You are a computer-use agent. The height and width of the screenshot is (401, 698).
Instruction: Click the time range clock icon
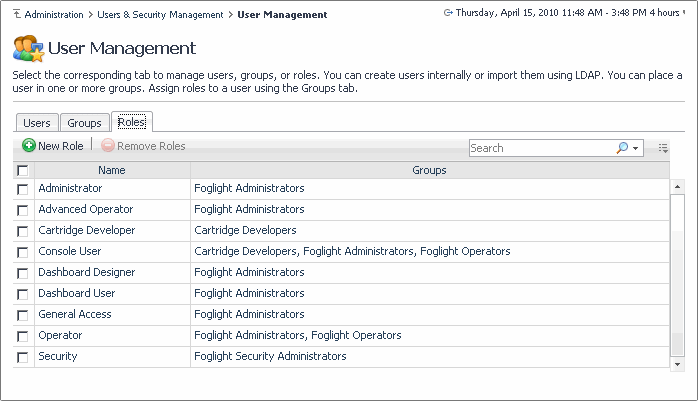pyautogui.click(x=447, y=14)
